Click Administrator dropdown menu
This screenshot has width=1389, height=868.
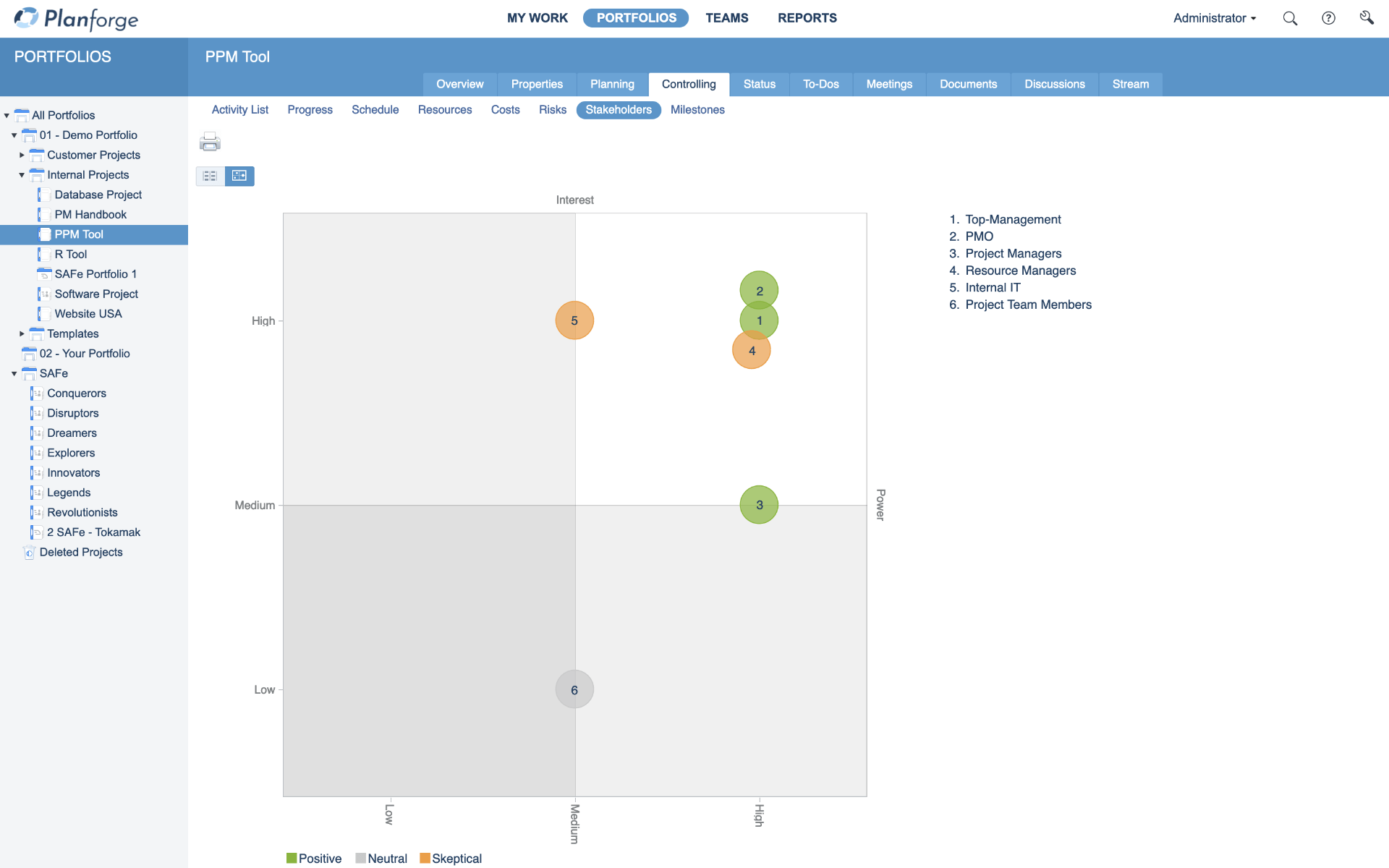(x=1213, y=17)
